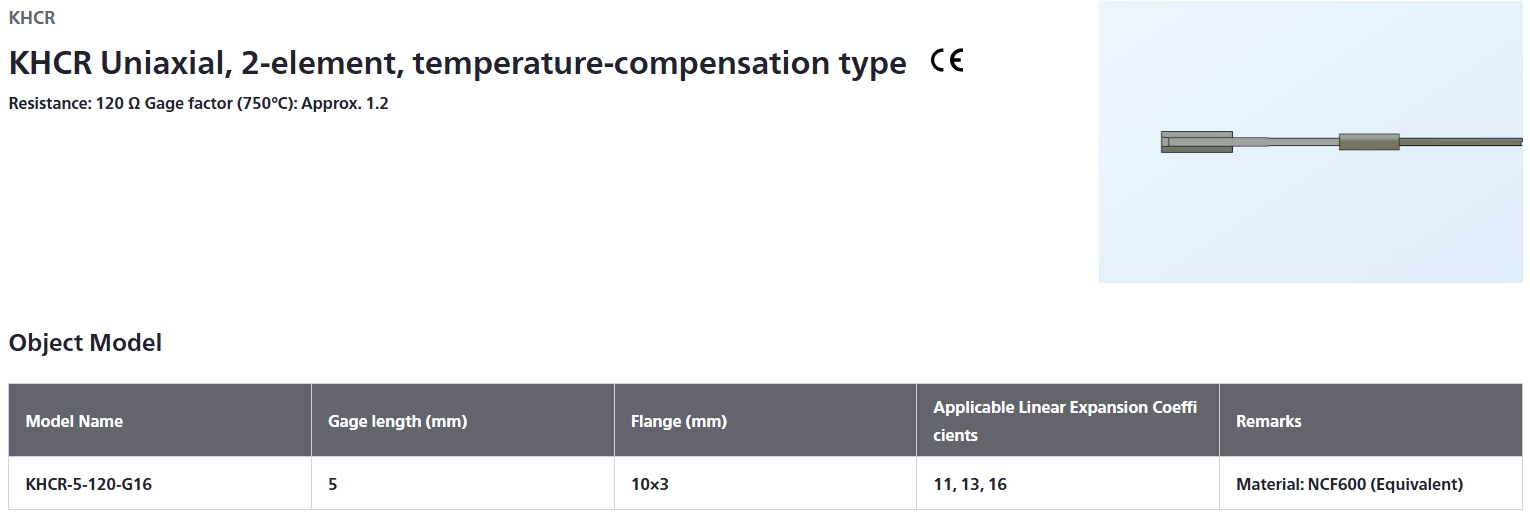Click the Model Name column header

coord(160,421)
